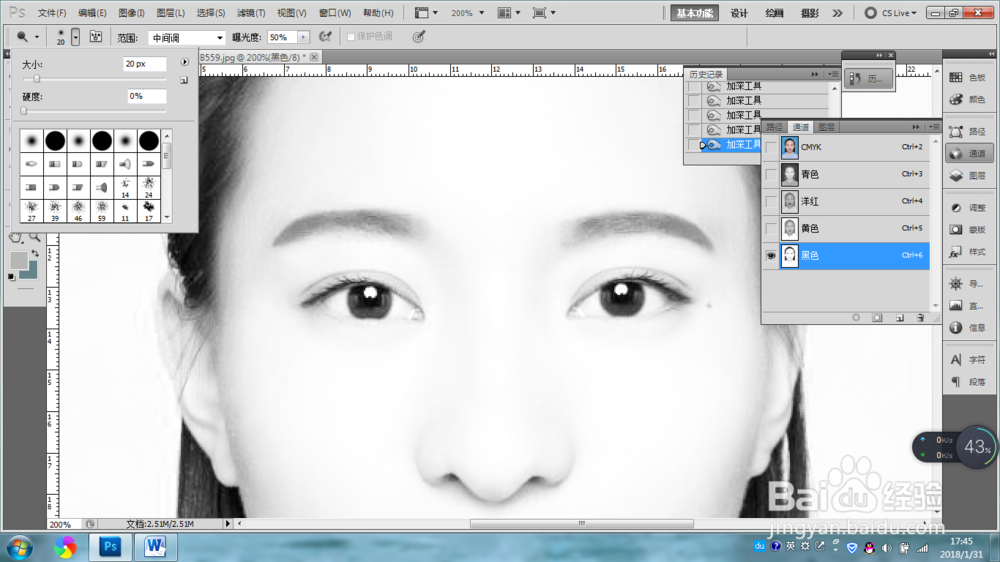Expand more workspaces chevron
This screenshot has height=562, width=1000.
click(x=837, y=13)
